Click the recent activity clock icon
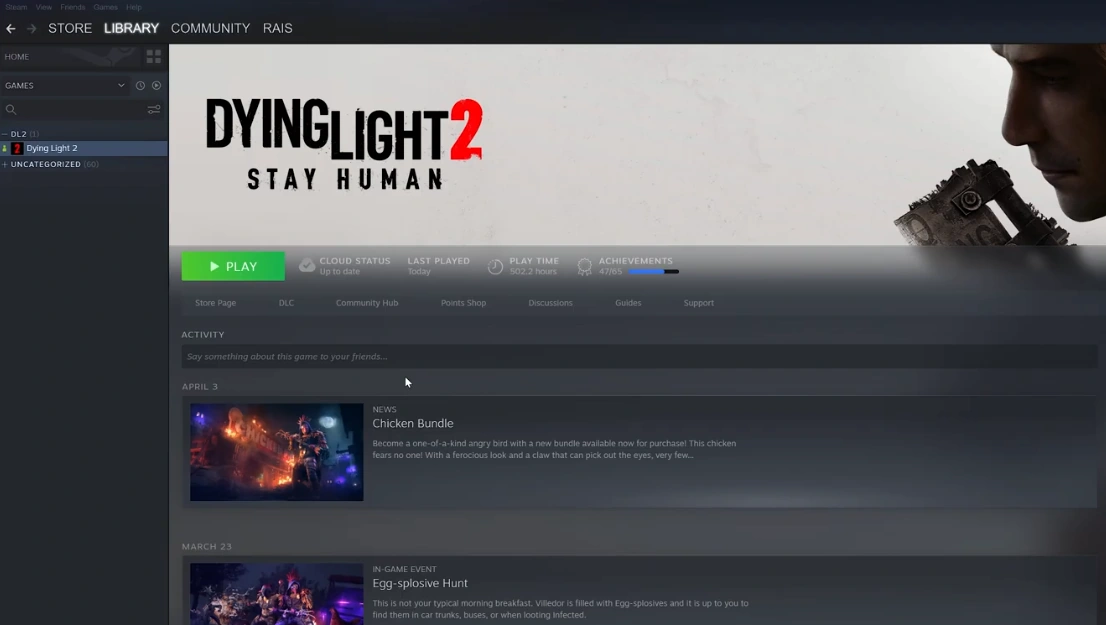This screenshot has height=625, width=1106. coord(140,85)
